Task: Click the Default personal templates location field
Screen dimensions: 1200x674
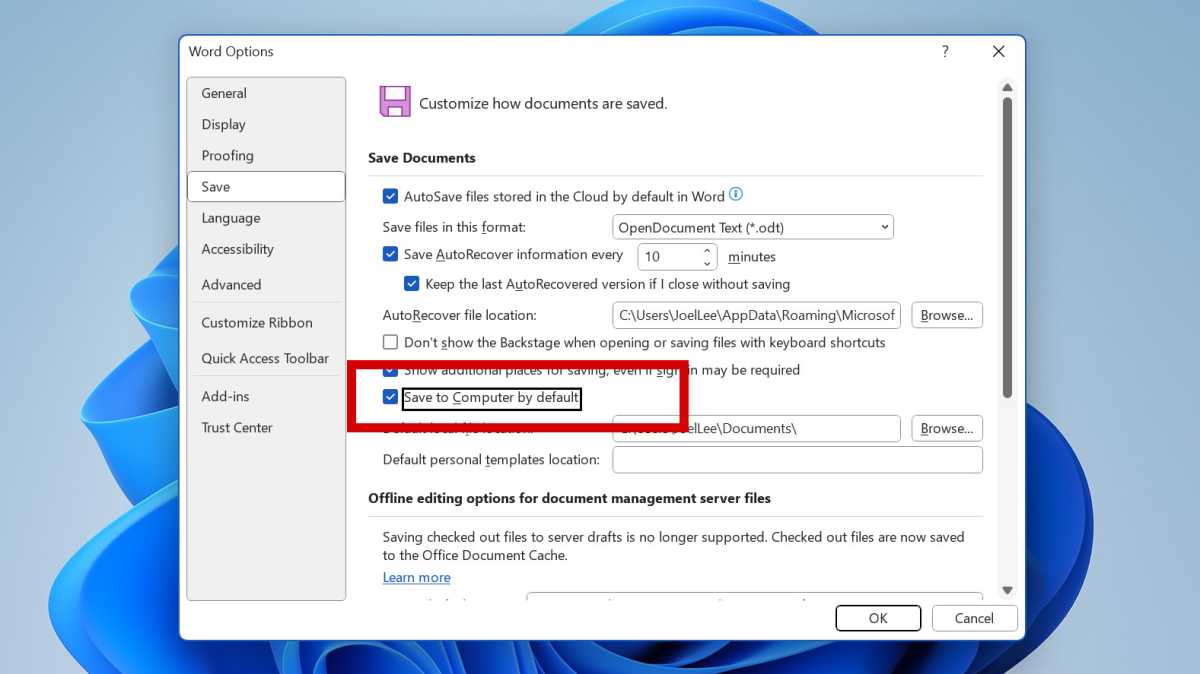Action: point(797,459)
